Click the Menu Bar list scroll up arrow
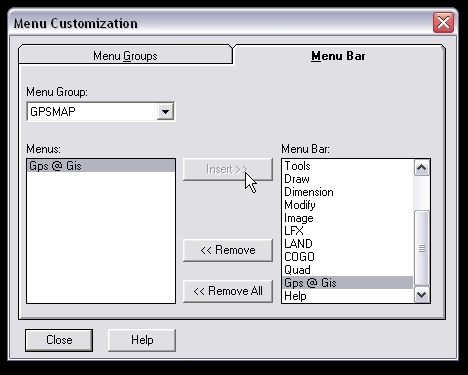Viewport: 468px width, 375px height. (x=422, y=168)
